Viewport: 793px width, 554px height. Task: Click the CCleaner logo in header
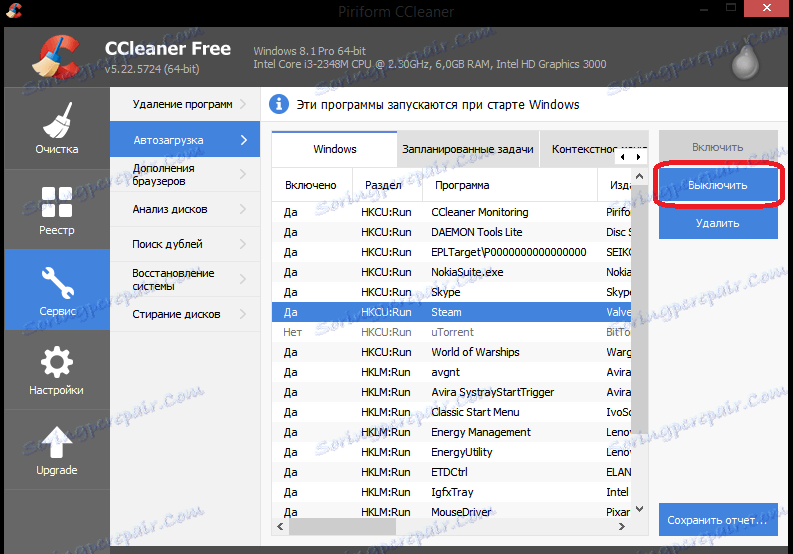tap(56, 57)
